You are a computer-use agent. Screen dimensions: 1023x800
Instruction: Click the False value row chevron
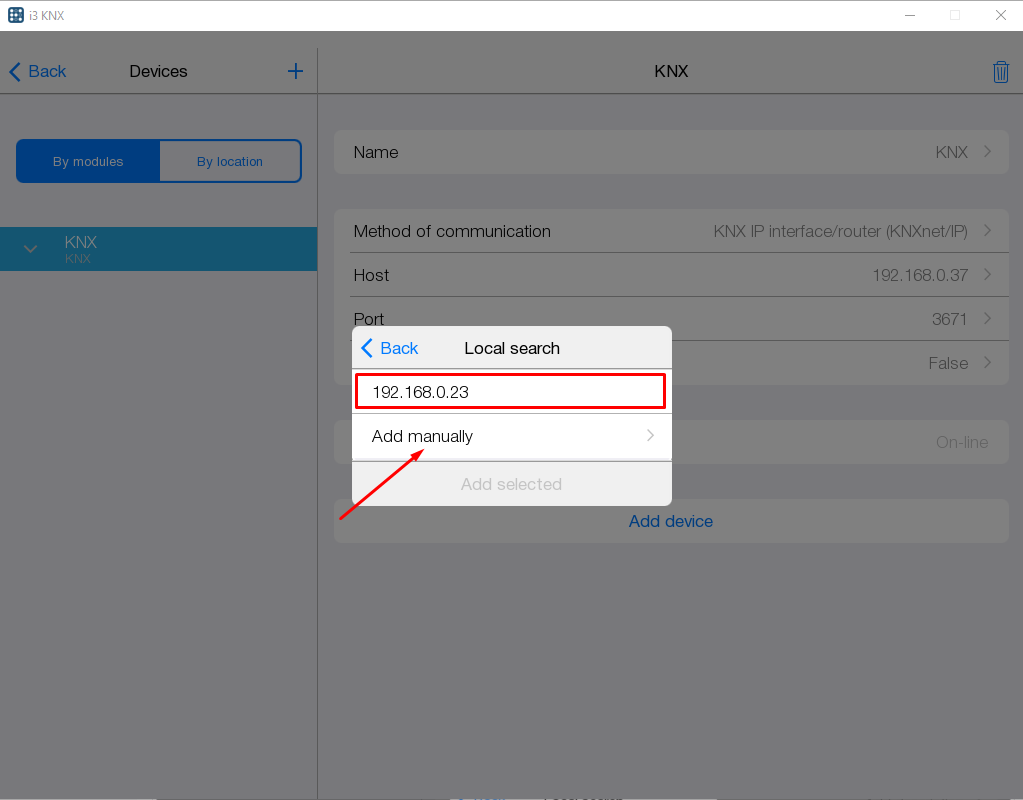(x=988, y=363)
